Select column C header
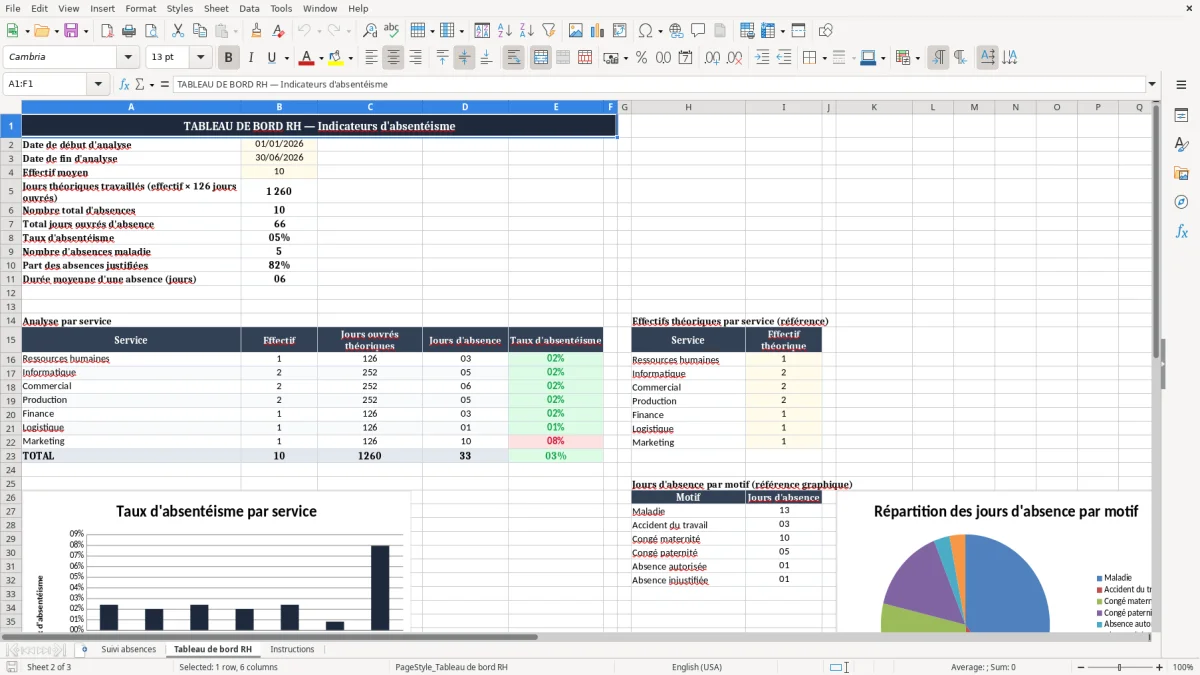The width and height of the screenshot is (1200, 675). [370, 107]
